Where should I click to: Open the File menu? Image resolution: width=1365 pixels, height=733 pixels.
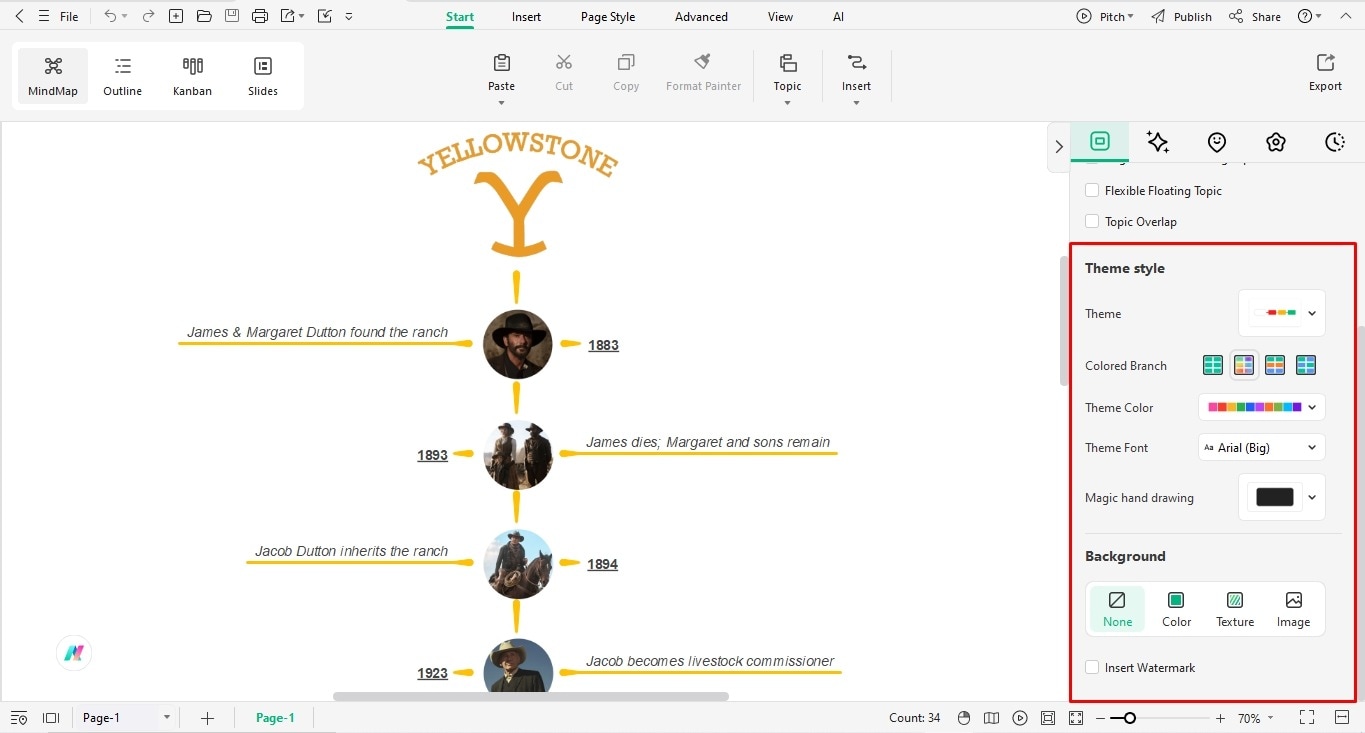click(x=69, y=17)
